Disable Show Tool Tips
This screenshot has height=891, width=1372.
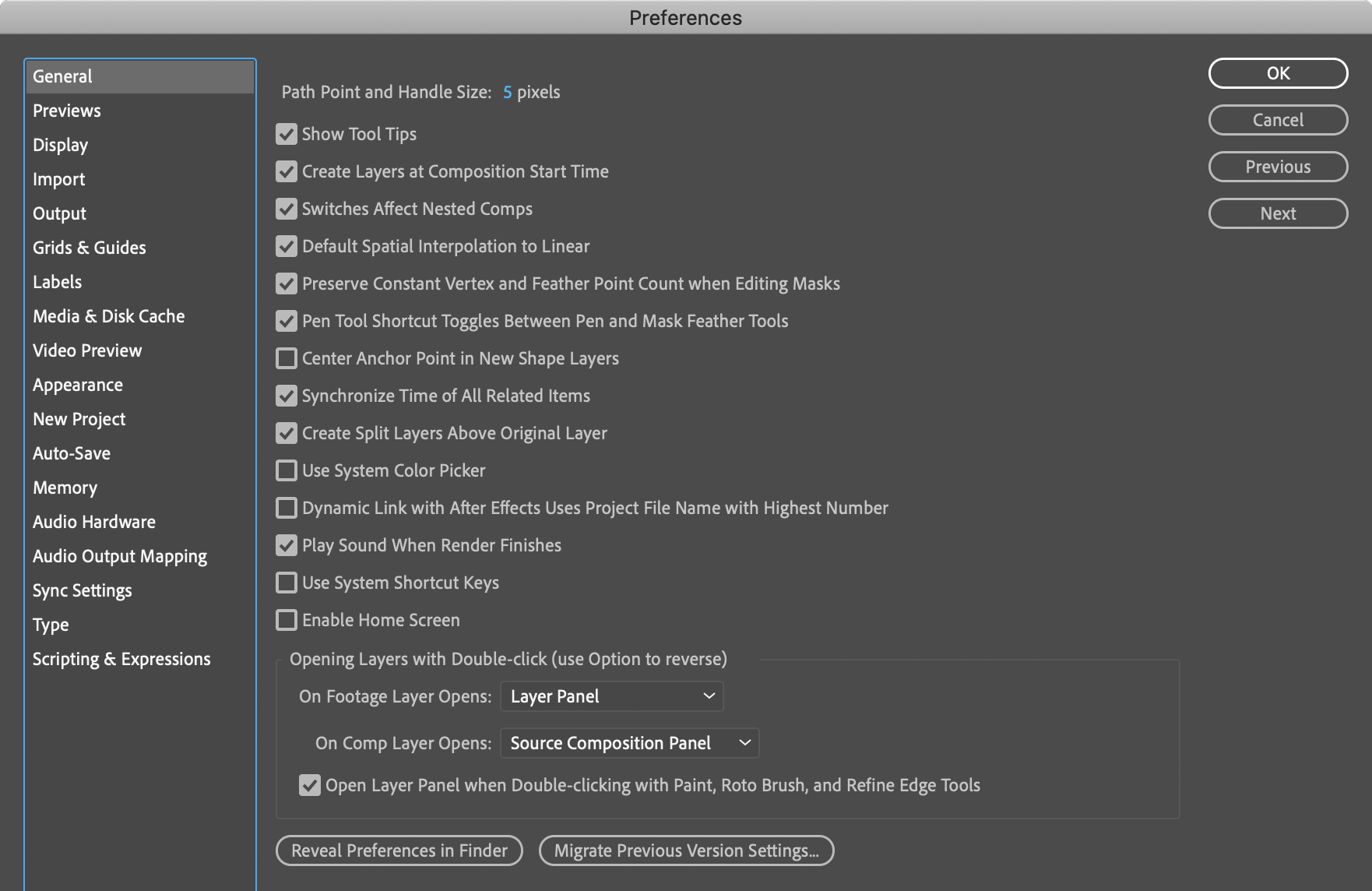pyautogui.click(x=287, y=134)
